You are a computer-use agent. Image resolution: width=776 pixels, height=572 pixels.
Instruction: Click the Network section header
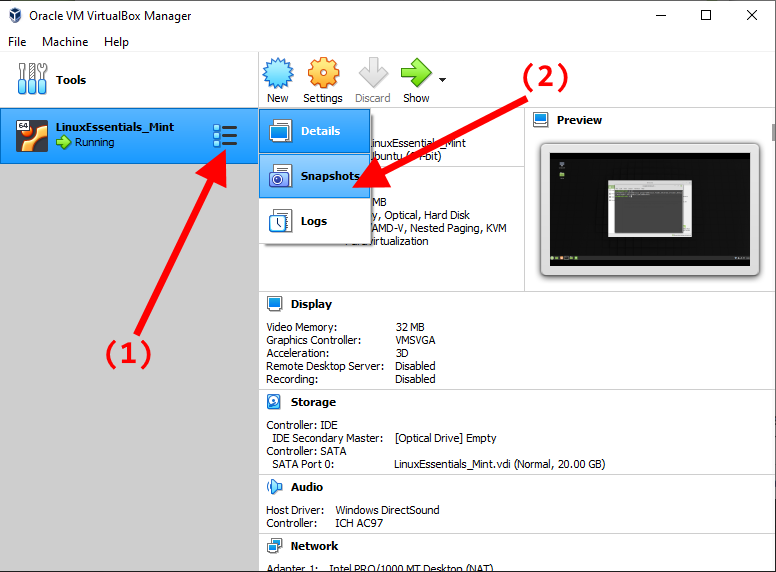[314, 546]
